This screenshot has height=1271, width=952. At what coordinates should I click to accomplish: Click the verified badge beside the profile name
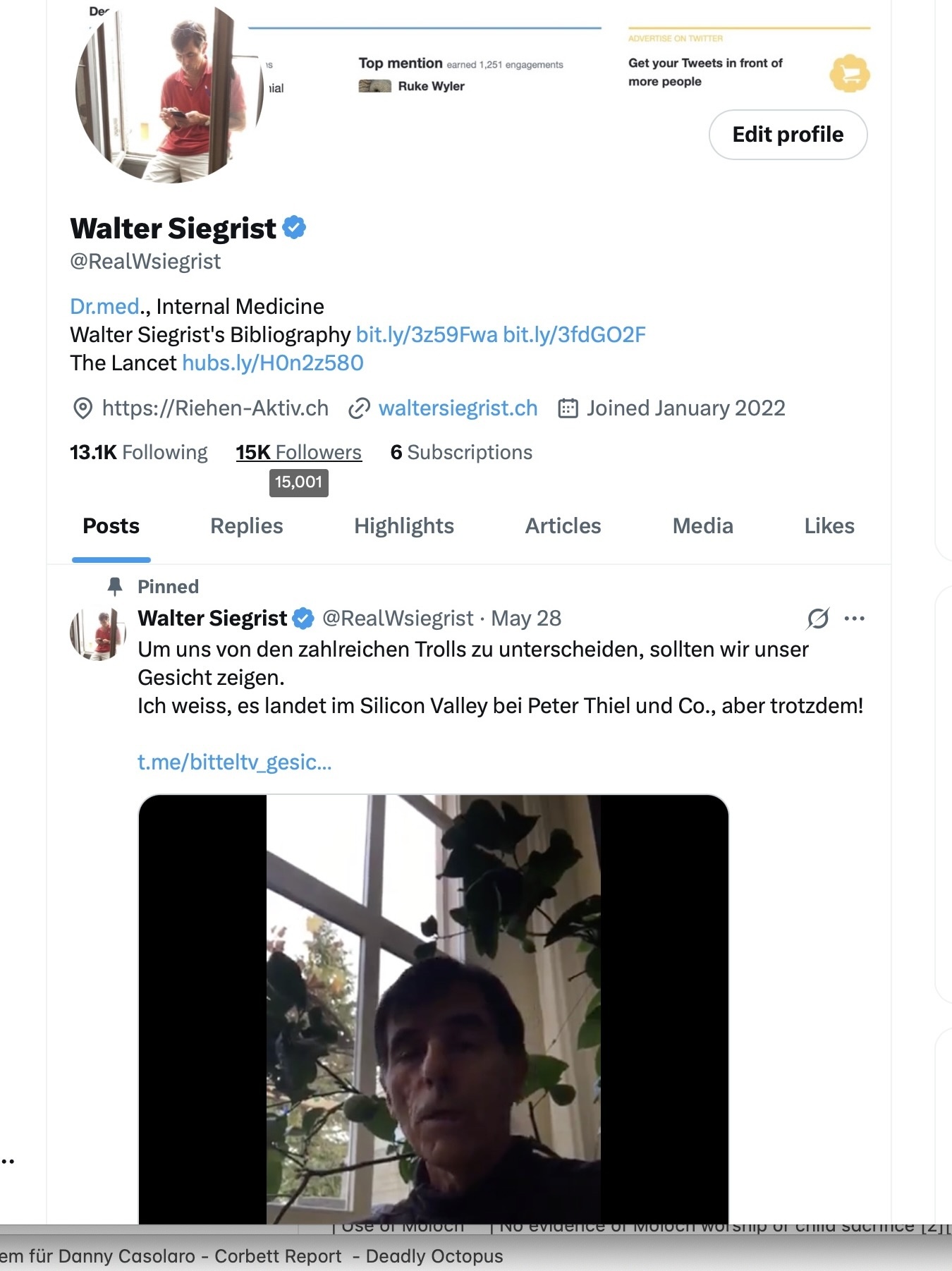tap(294, 228)
